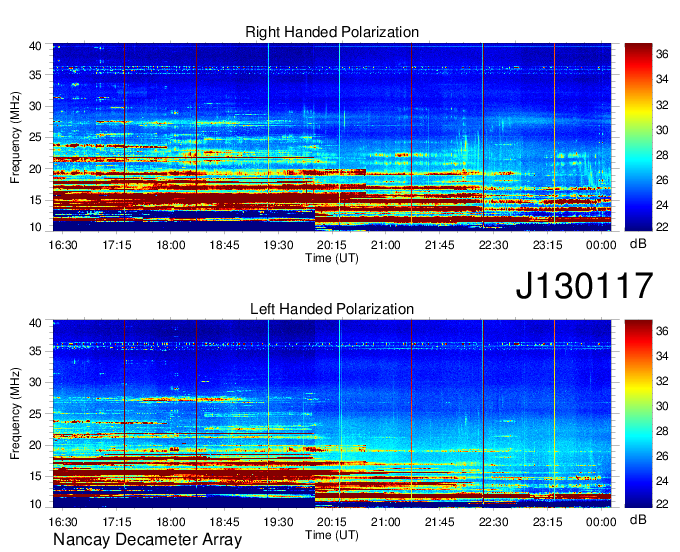680x552 pixels.
Task: Click the "20:15" tick on top time axis
Action: pos(332,245)
